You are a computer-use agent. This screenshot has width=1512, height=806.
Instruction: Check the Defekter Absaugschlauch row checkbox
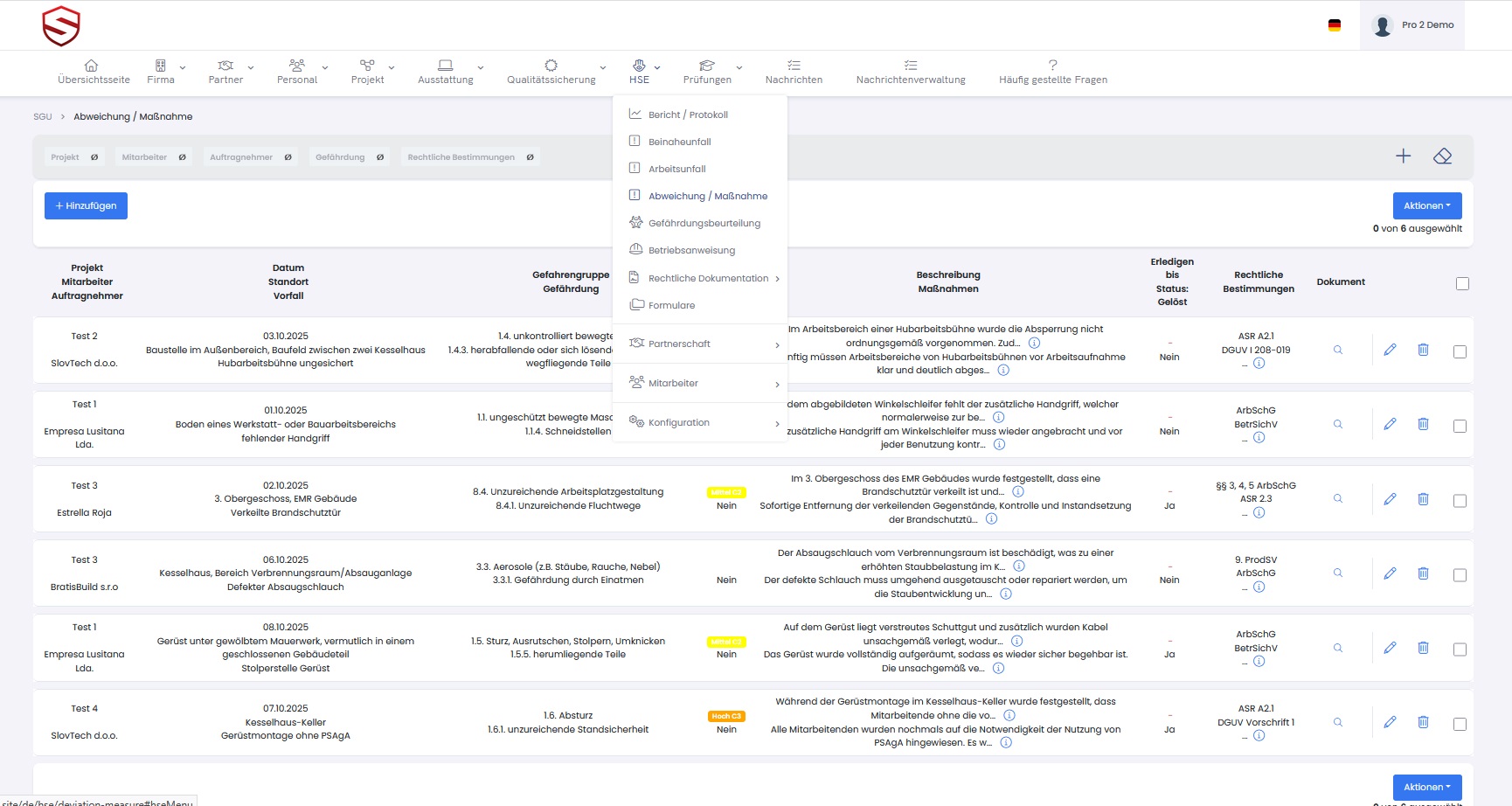(1460, 575)
